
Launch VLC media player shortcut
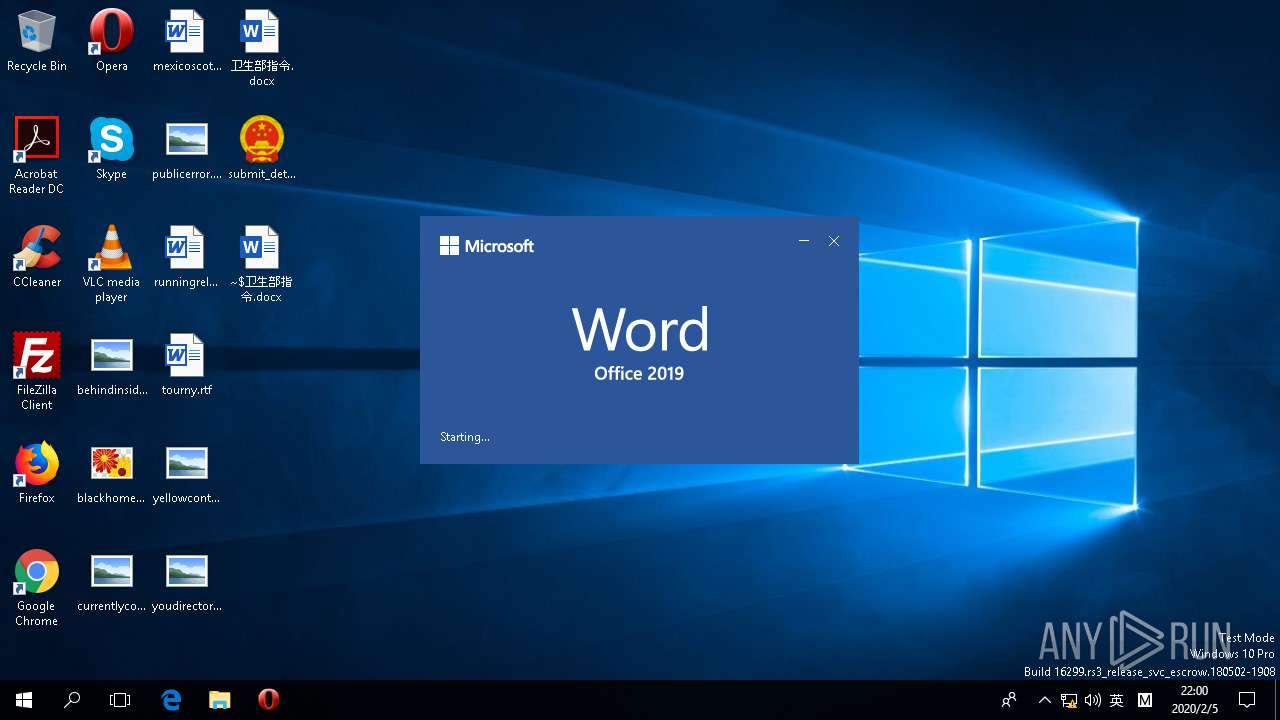(x=111, y=264)
